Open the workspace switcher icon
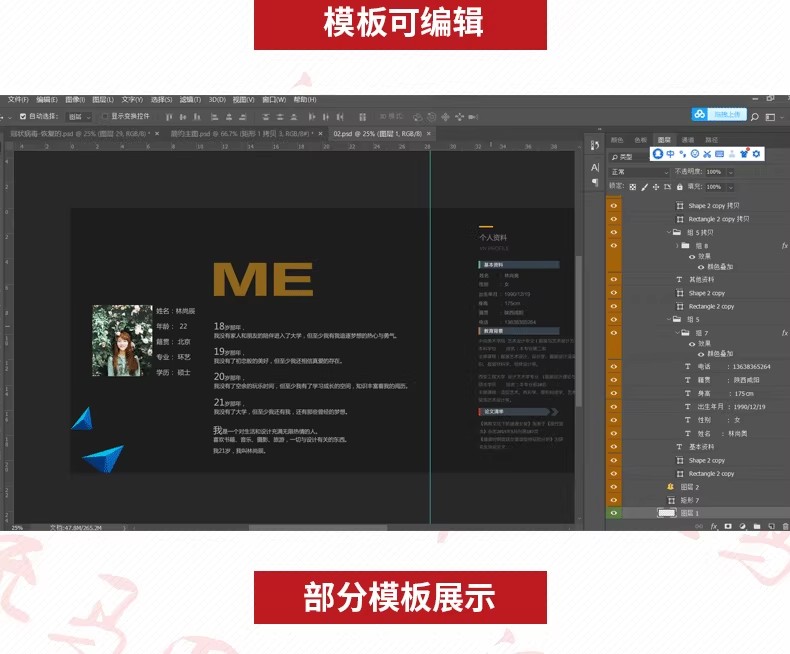Screen dimensions: 790x654 [770, 117]
